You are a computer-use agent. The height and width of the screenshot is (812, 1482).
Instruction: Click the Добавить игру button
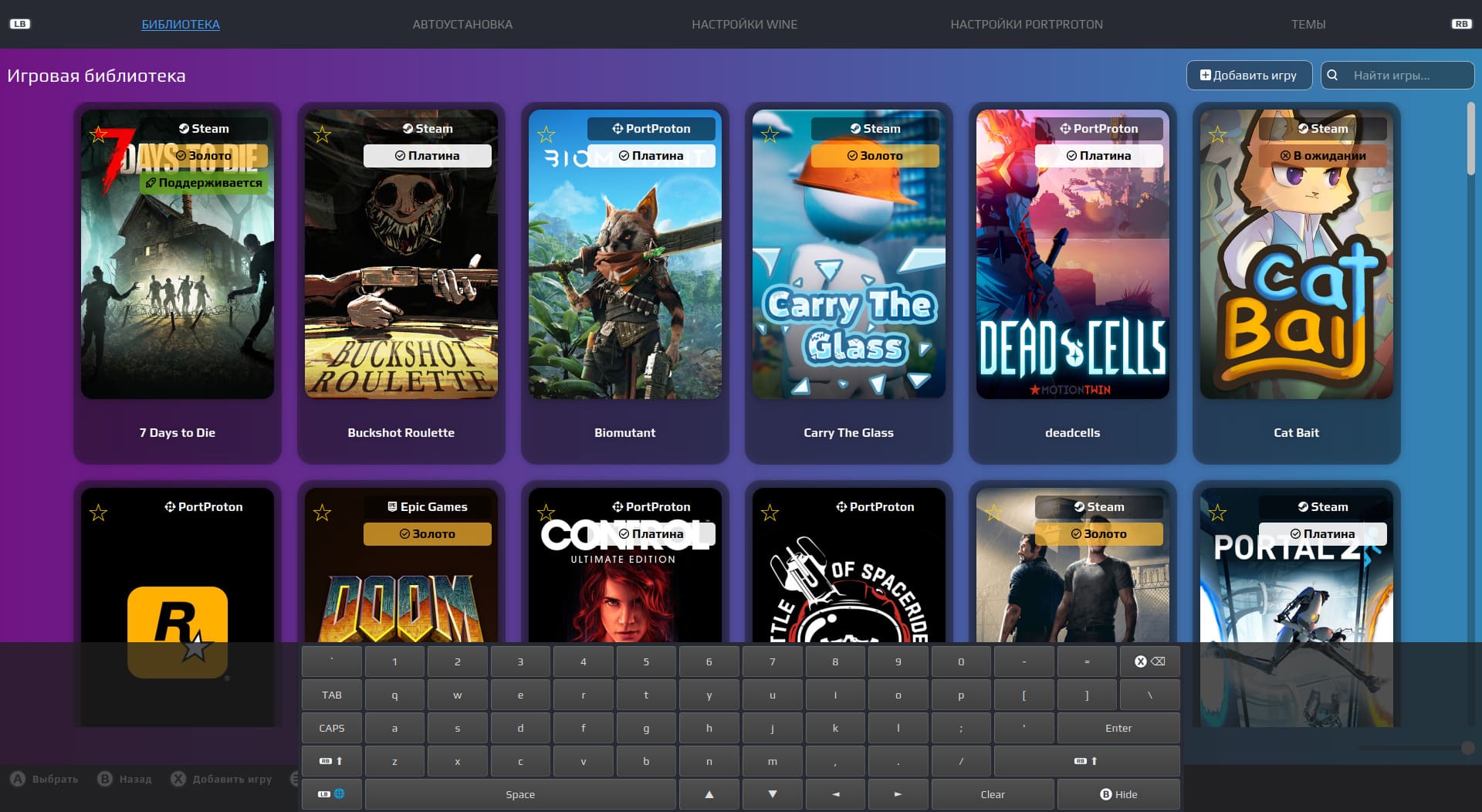(x=1248, y=76)
